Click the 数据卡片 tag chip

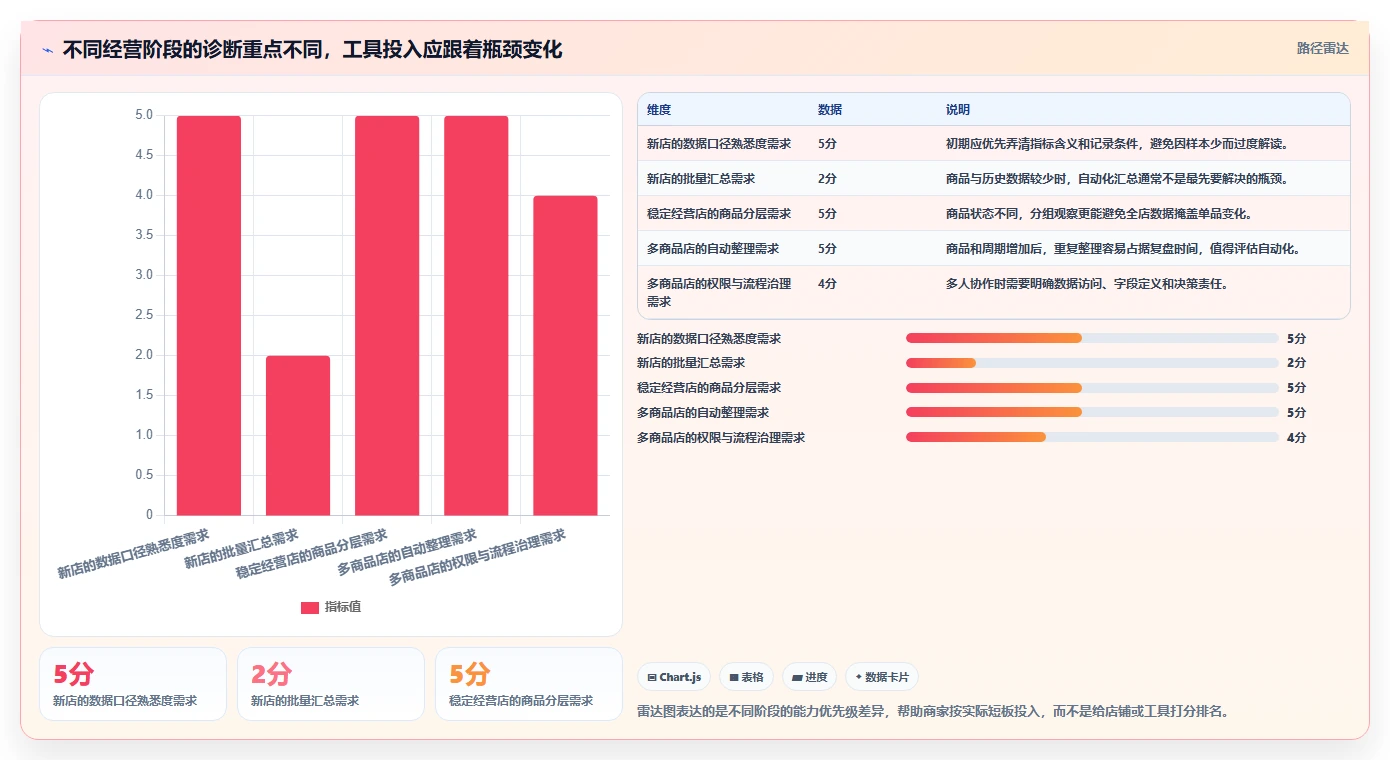tap(882, 677)
